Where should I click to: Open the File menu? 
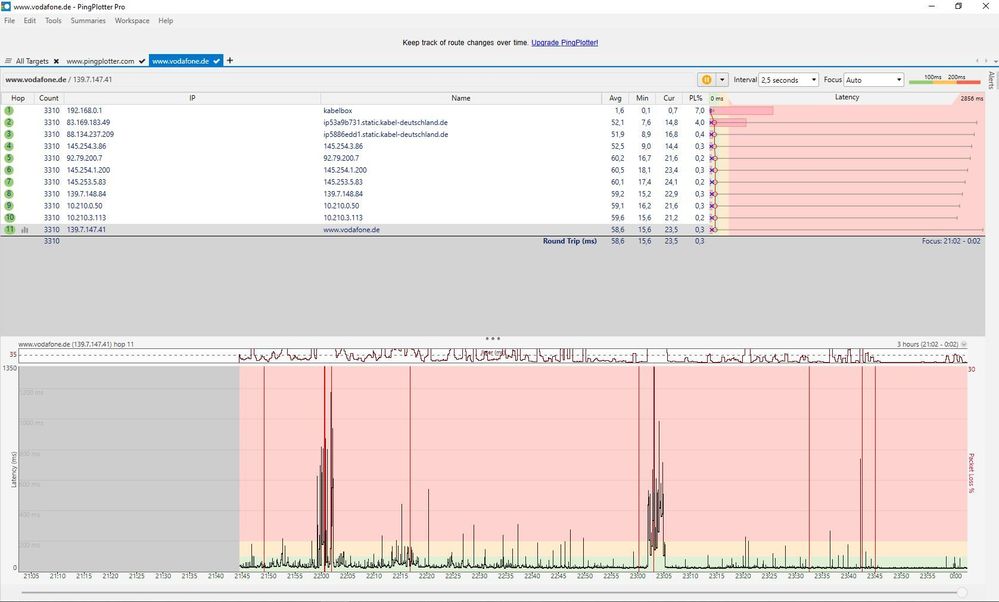coord(10,20)
